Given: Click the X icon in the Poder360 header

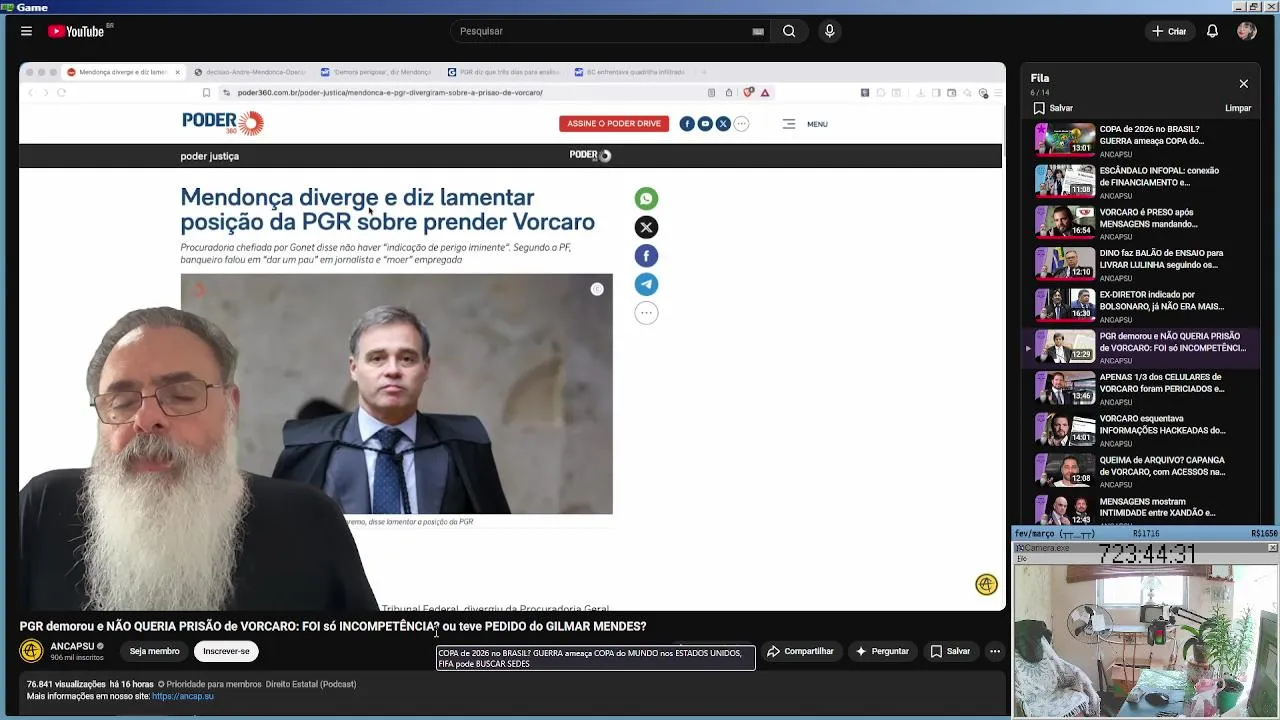Looking at the screenshot, I should [x=723, y=124].
